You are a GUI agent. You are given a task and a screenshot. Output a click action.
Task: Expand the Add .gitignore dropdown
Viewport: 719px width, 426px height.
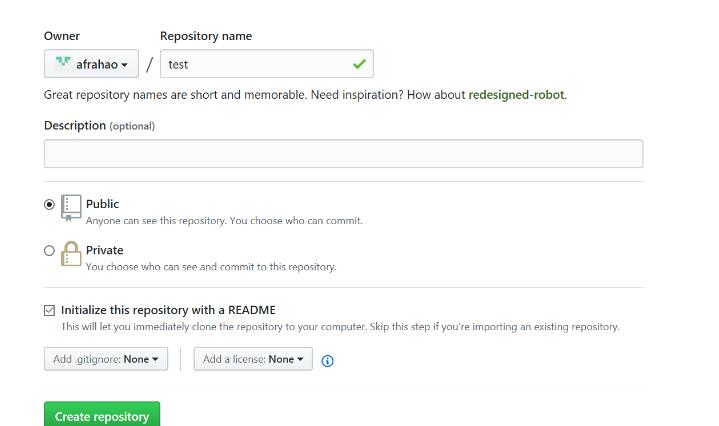[x=106, y=359]
